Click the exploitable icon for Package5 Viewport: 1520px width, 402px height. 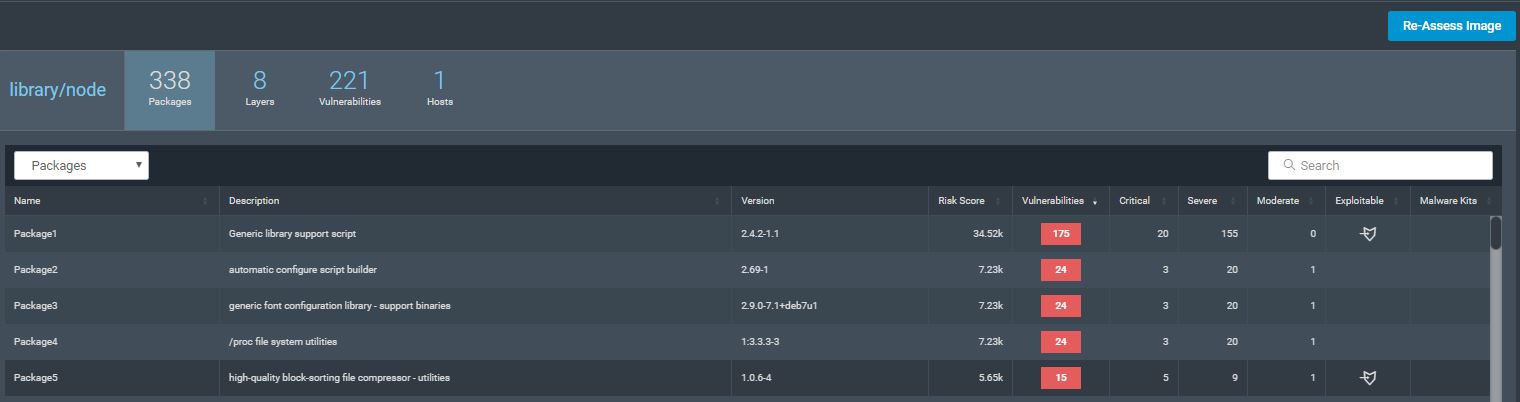point(1368,378)
